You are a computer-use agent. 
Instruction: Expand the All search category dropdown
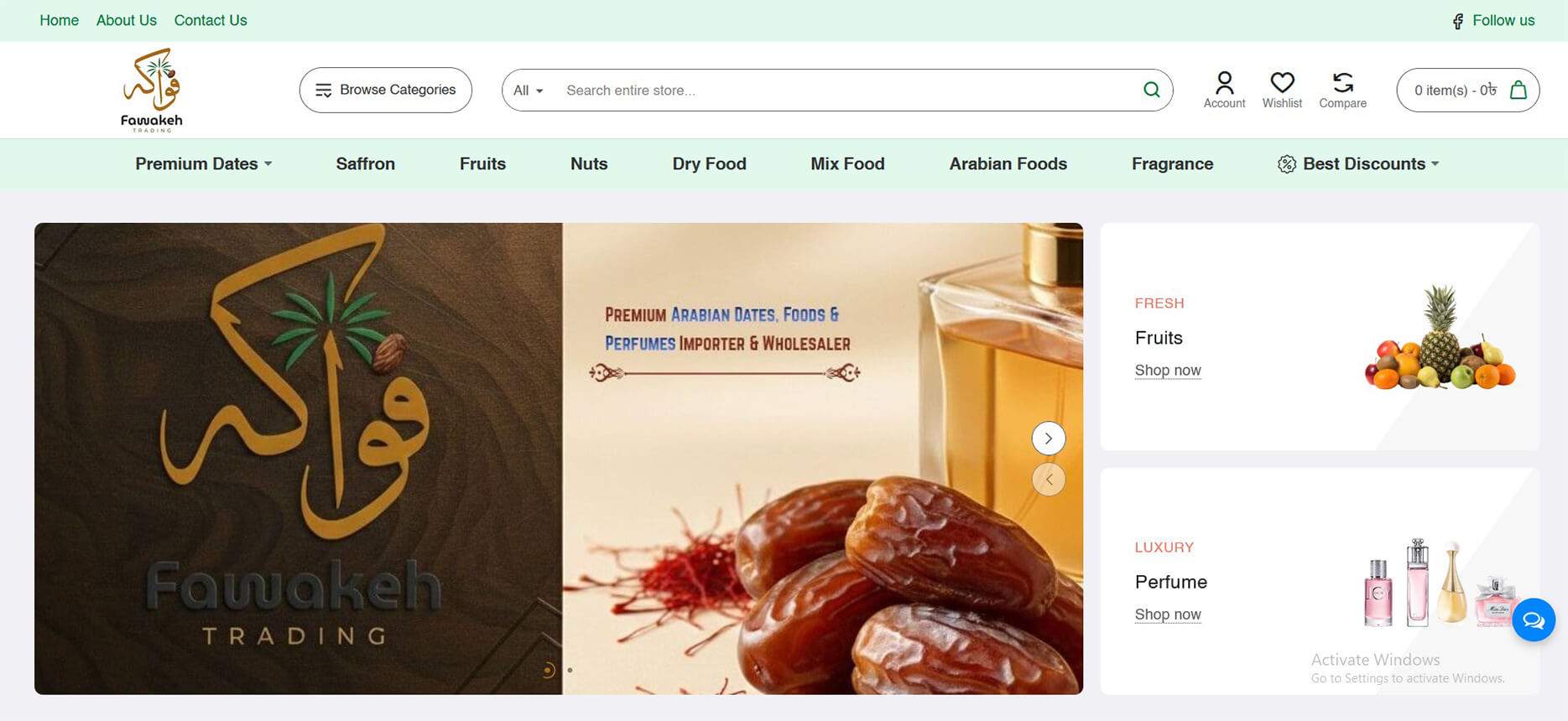(x=528, y=91)
